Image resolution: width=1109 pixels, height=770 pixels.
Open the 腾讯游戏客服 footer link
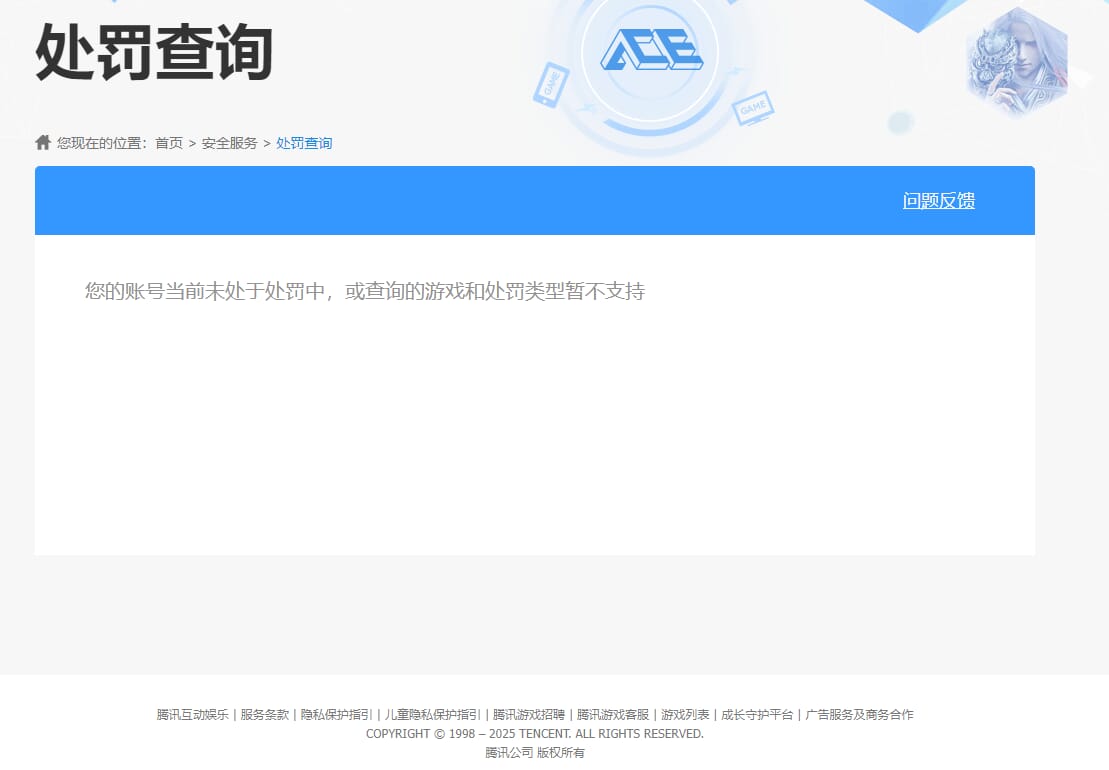click(x=612, y=715)
